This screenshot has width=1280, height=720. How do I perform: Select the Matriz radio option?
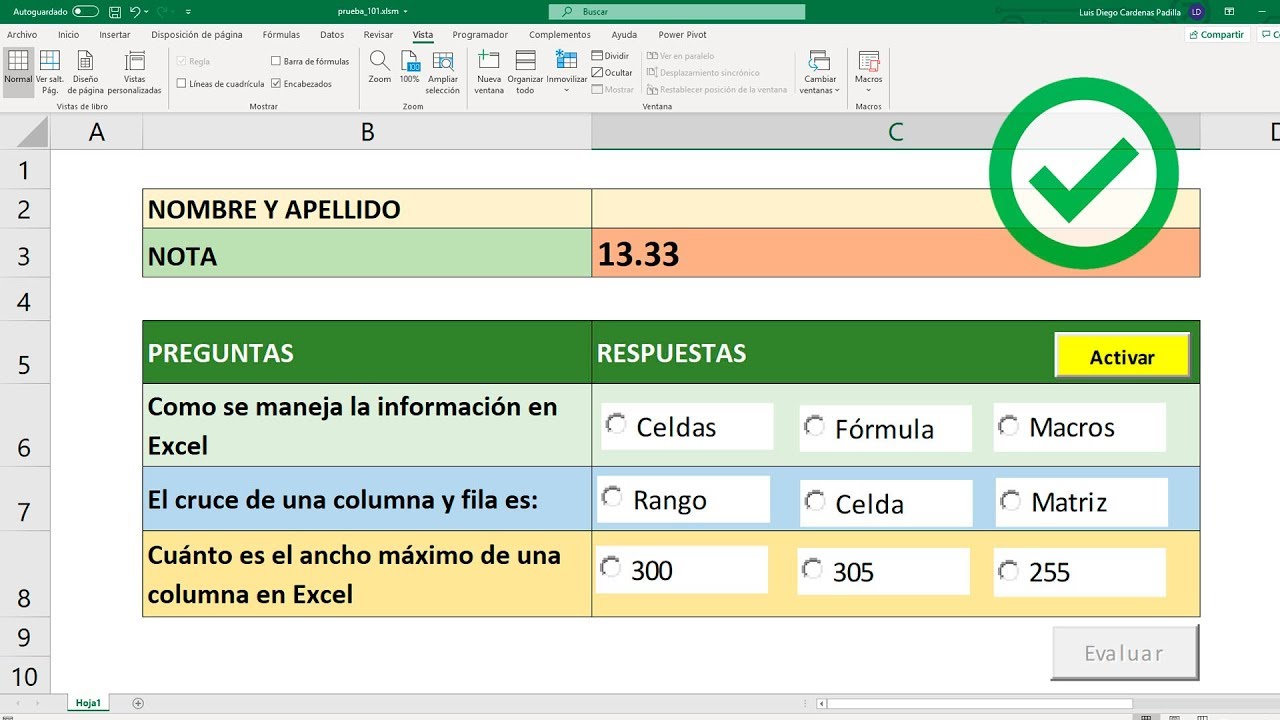tap(1010, 499)
